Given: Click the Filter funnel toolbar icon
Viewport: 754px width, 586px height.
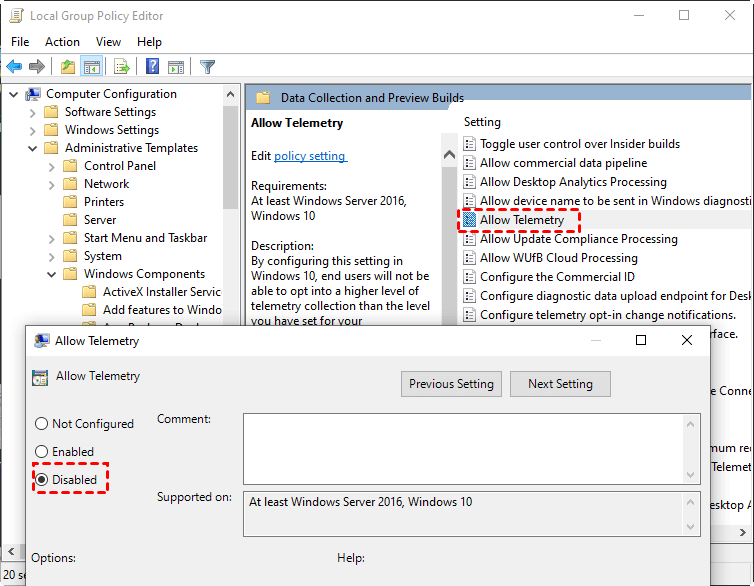Looking at the screenshot, I should [207, 66].
